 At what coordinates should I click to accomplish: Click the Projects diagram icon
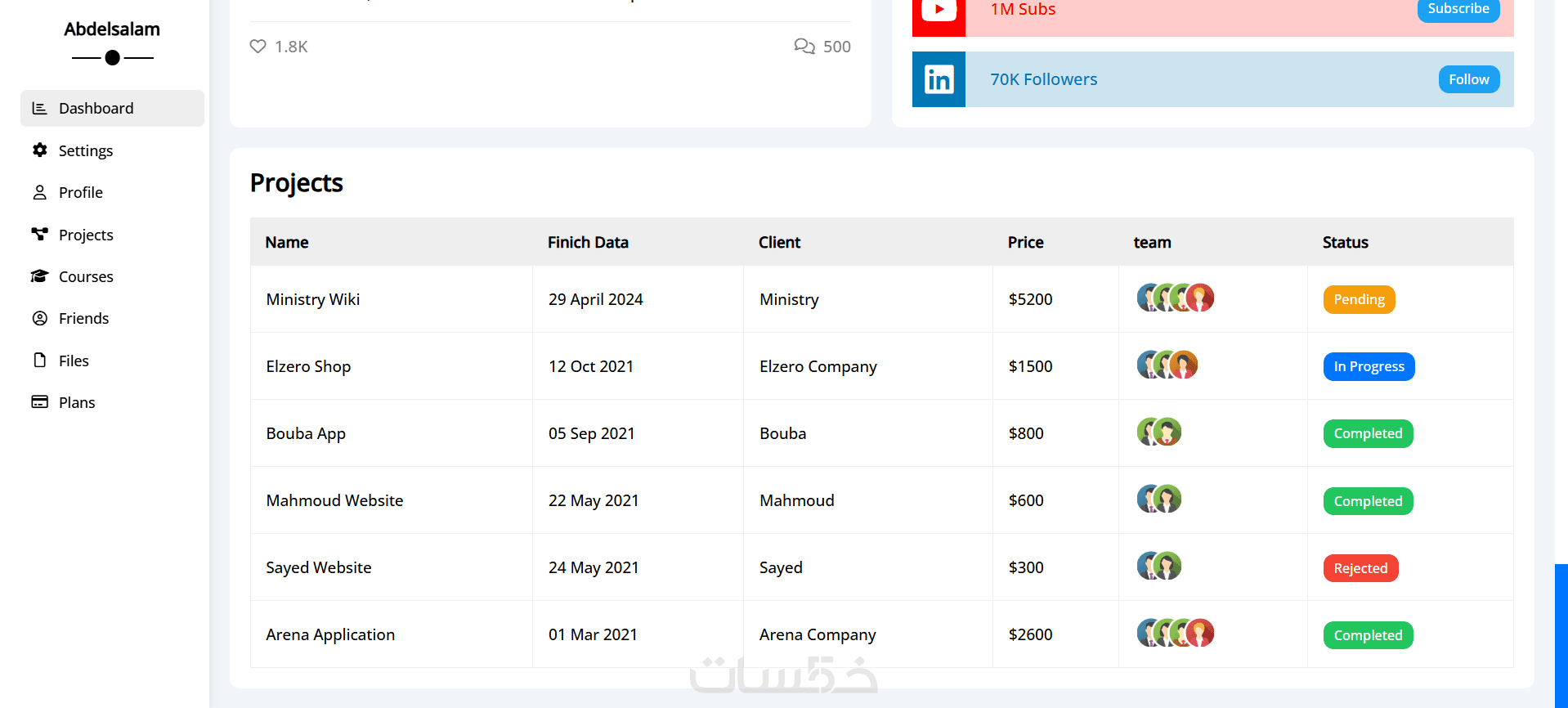tap(39, 235)
